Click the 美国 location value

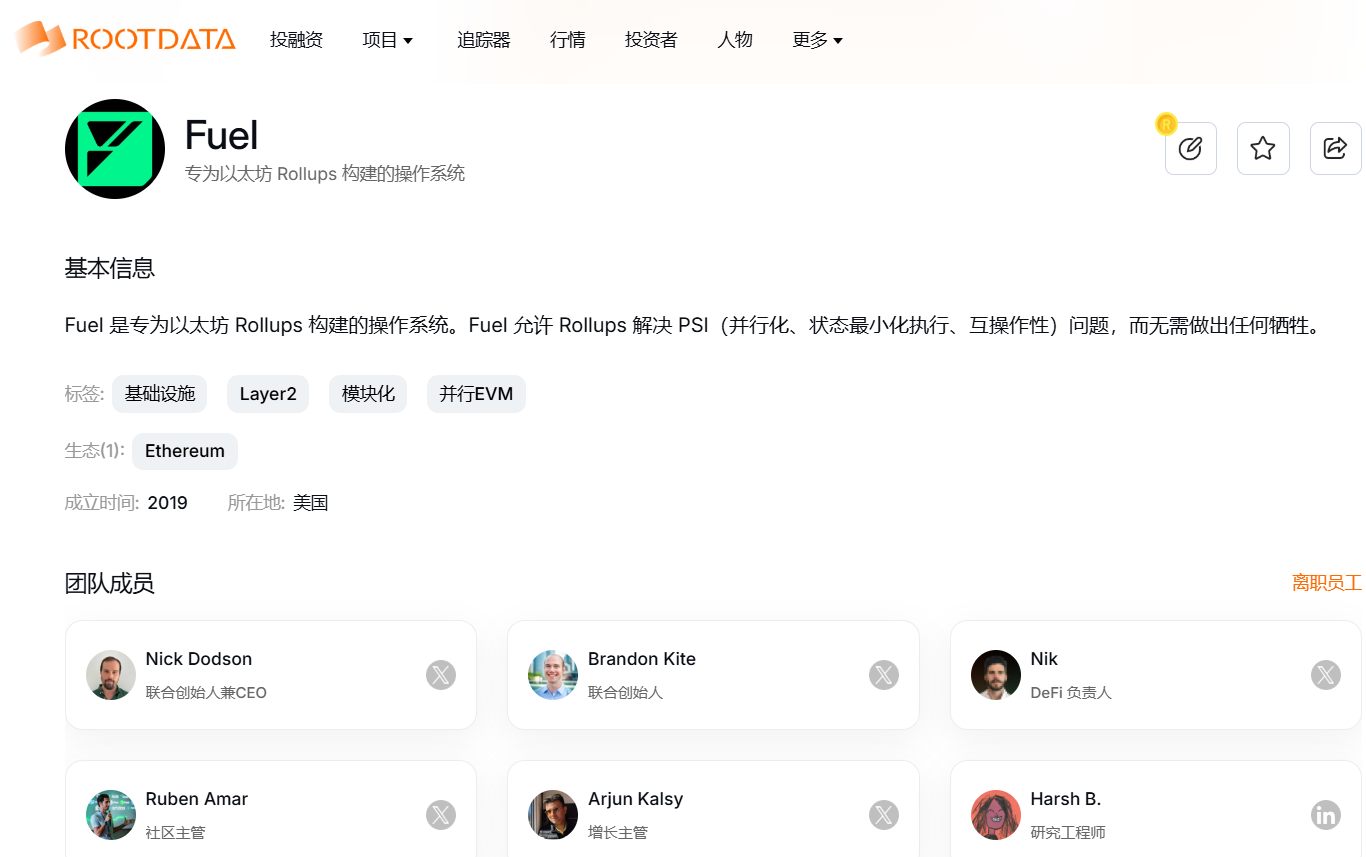coord(311,503)
